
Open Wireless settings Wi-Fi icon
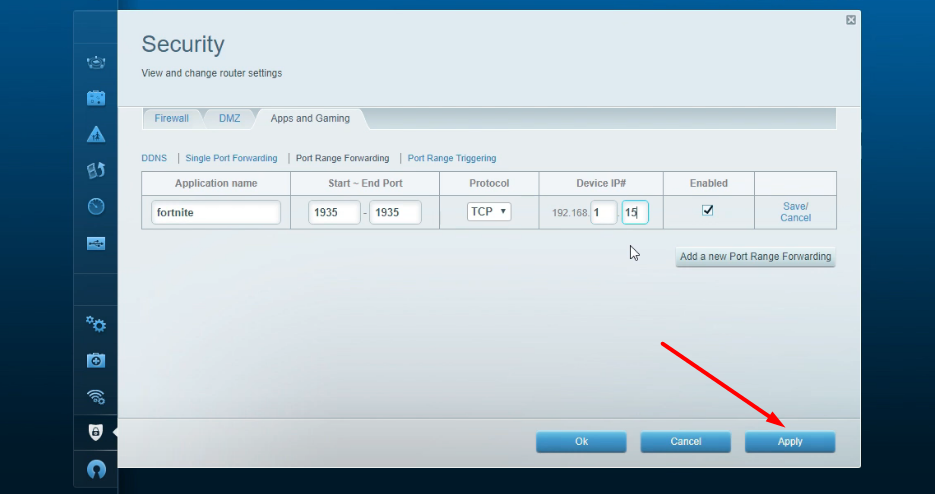point(96,396)
